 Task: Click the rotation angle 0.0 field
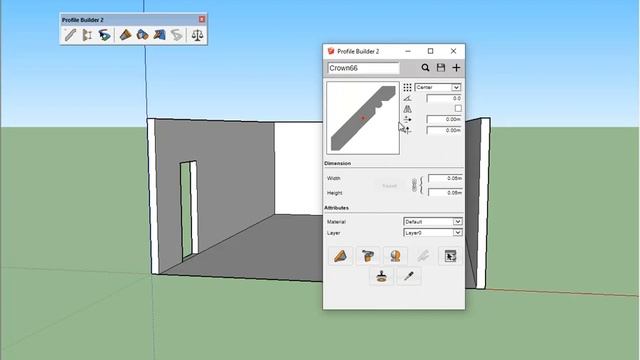tap(444, 98)
